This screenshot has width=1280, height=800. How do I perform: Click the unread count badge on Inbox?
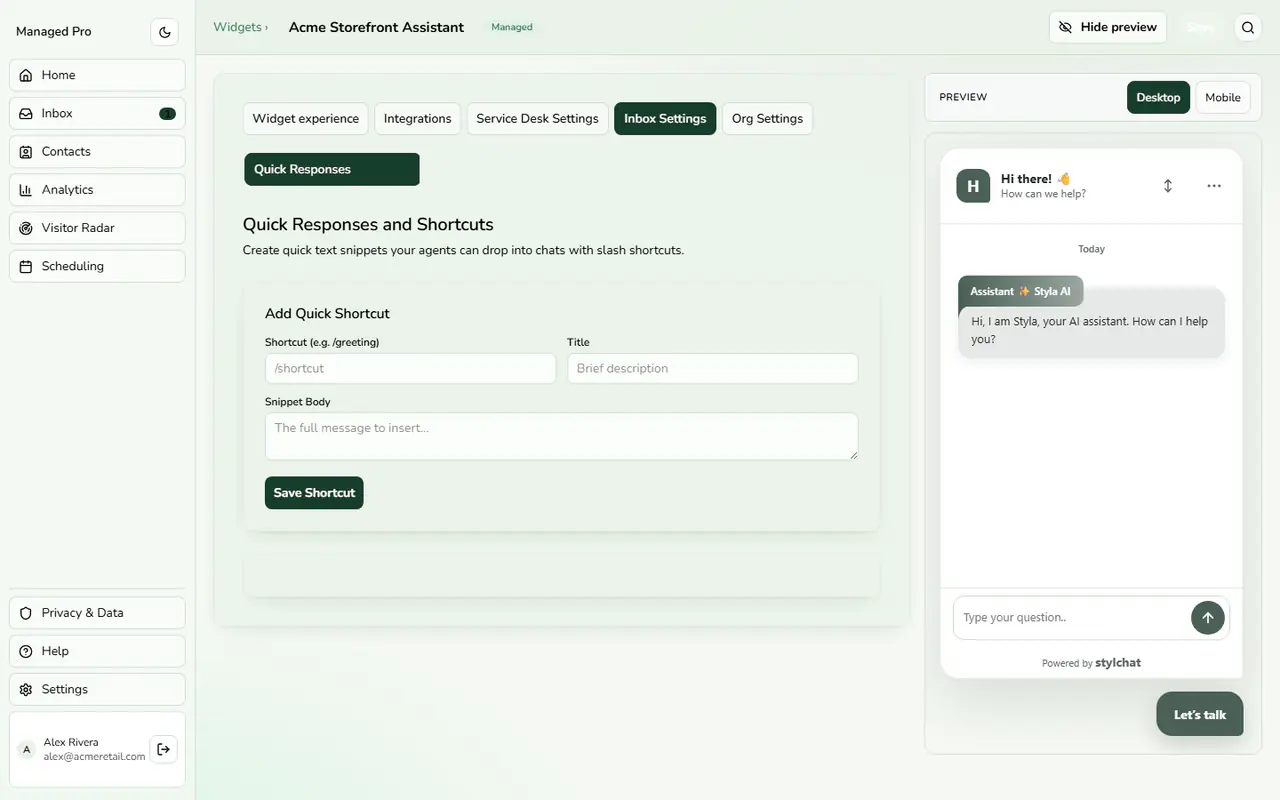click(167, 114)
